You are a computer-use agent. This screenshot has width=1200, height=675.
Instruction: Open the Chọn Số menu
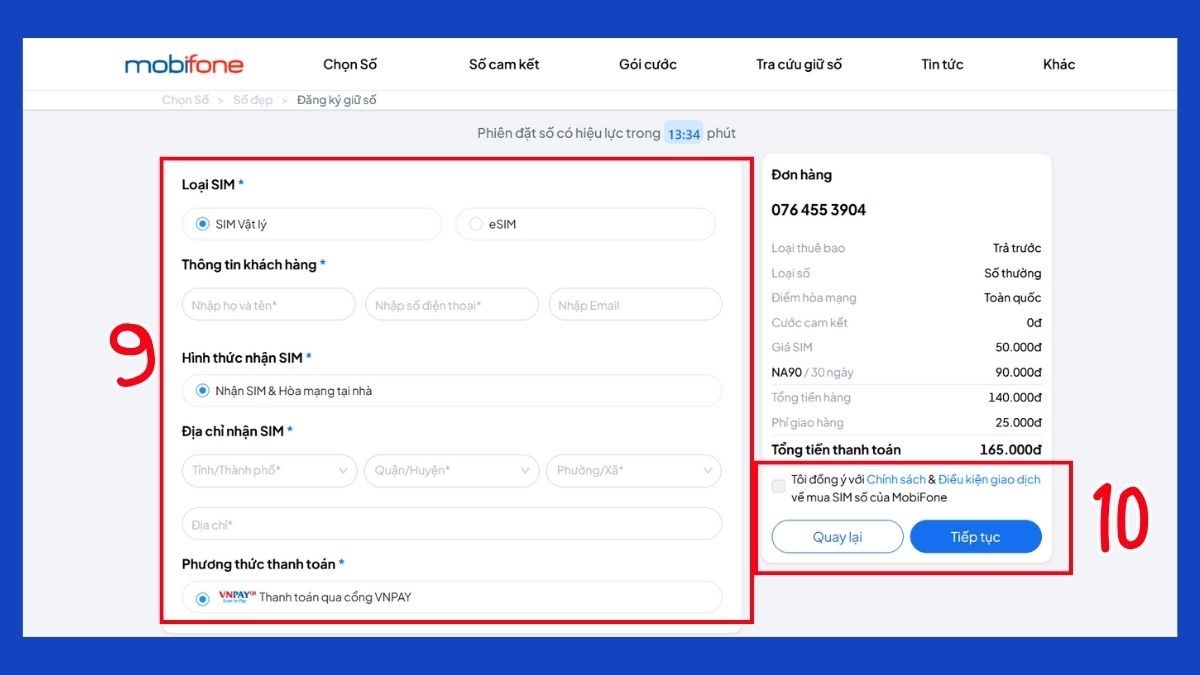point(350,64)
